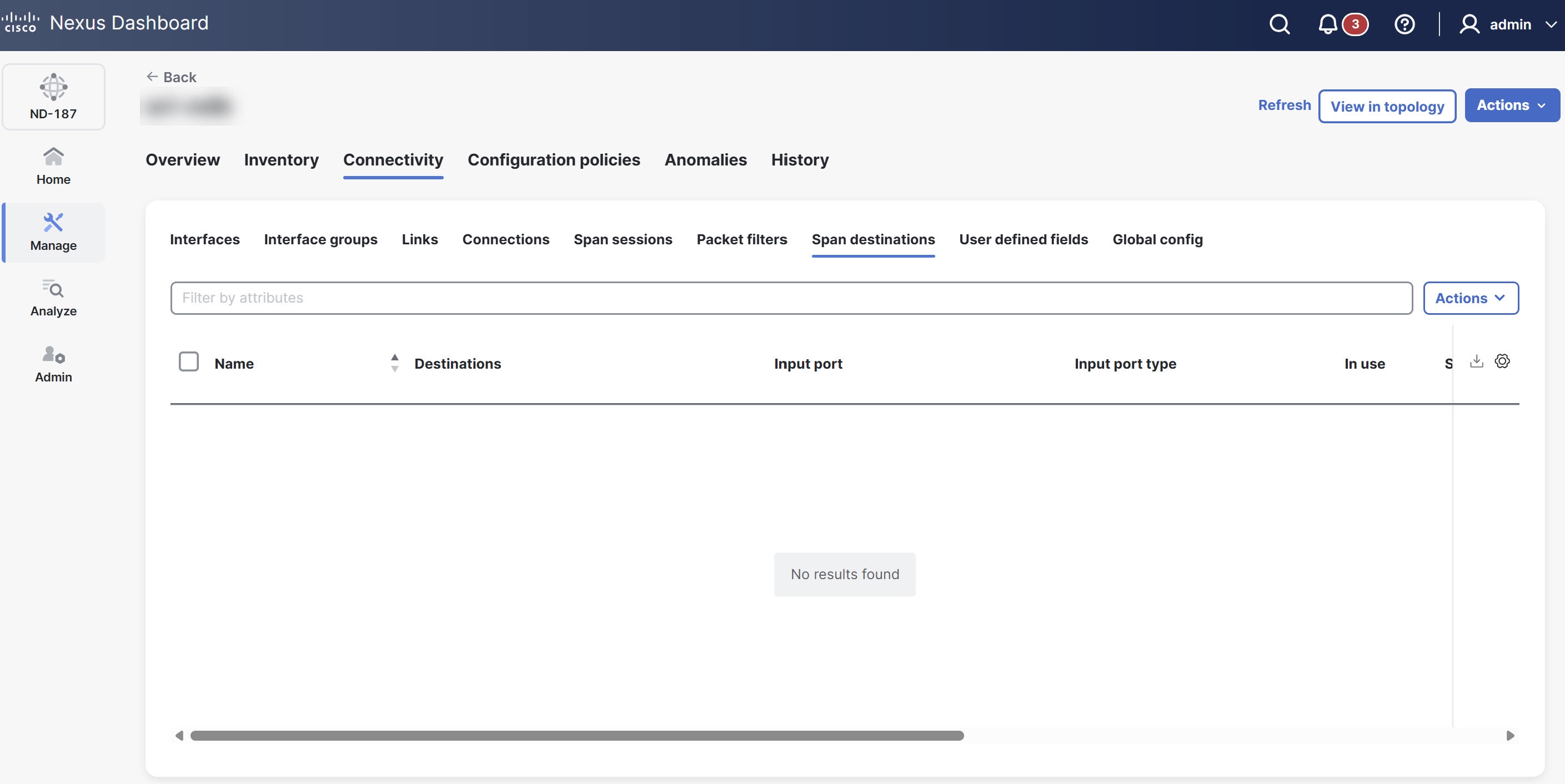
Task: Select the ND-187 cluster icon
Action: coord(53,97)
